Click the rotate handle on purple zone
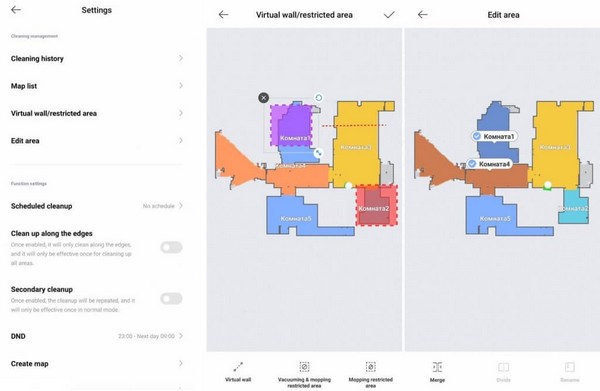The height and width of the screenshot is (391, 600). (318, 98)
